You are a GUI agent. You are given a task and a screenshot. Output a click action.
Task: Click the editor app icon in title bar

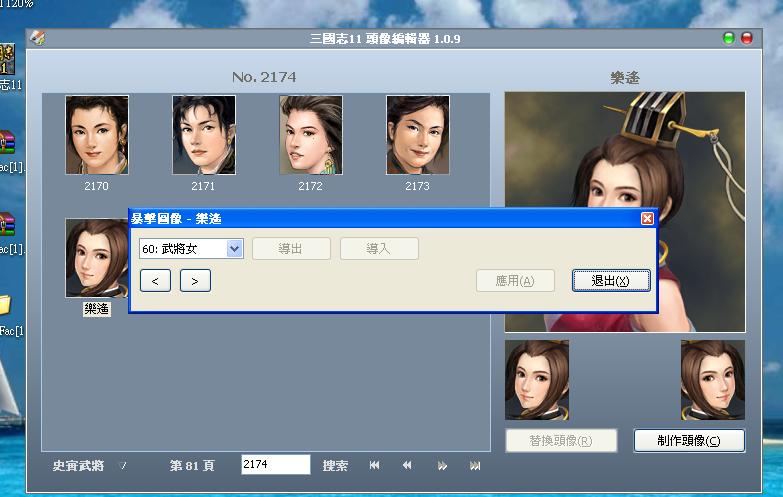(x=38, y=38)
